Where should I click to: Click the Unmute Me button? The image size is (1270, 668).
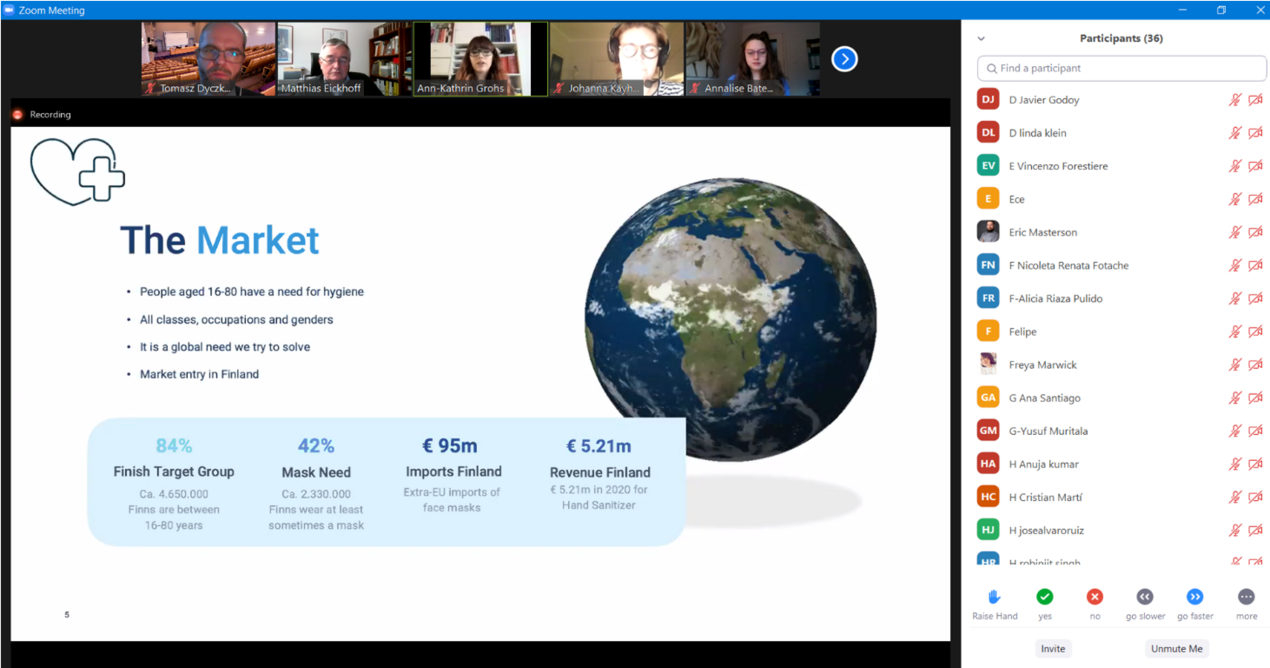pyautogui.click(x=1177, y=649)
